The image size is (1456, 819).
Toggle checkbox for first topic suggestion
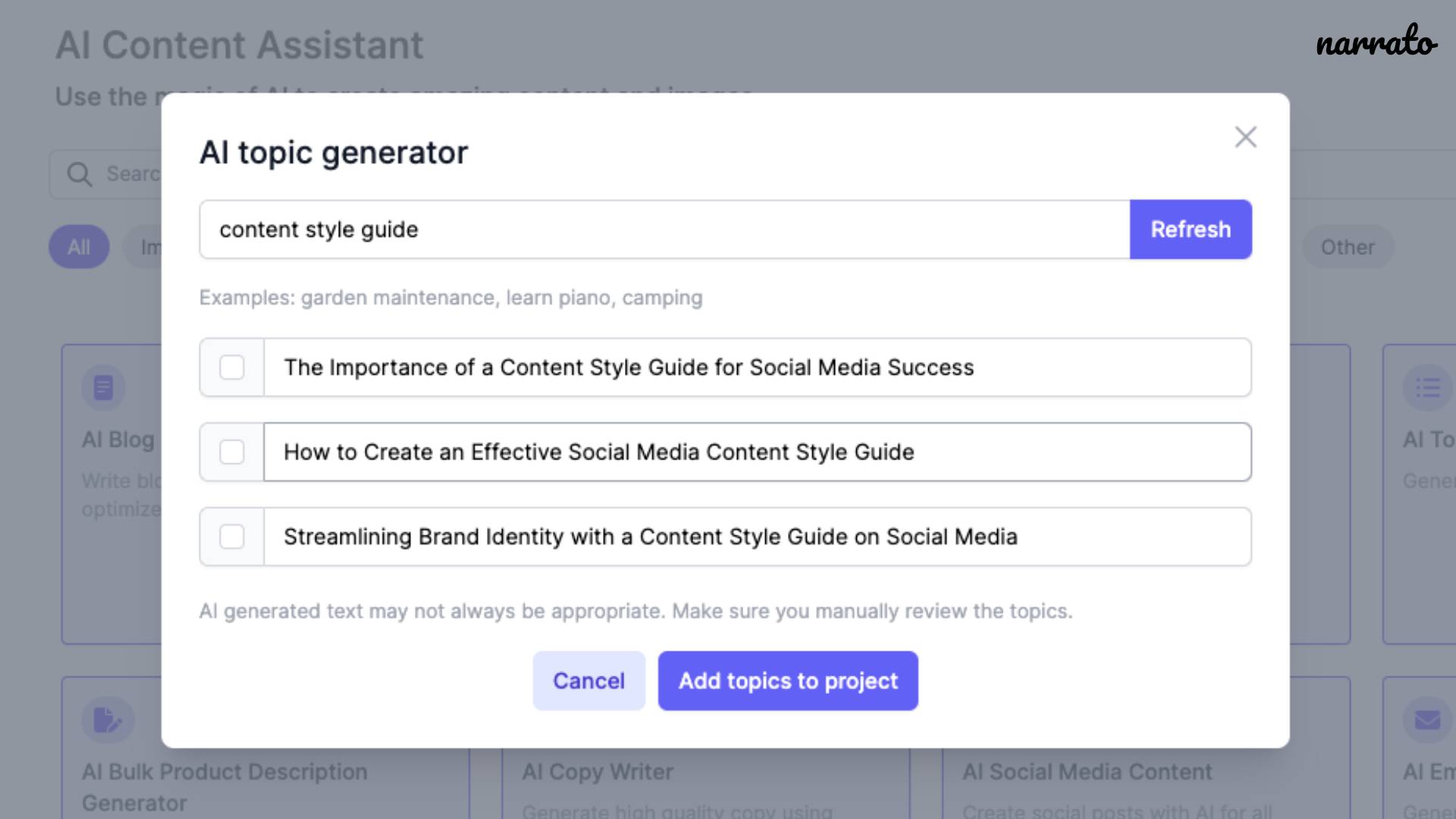[x=232, y=367]
